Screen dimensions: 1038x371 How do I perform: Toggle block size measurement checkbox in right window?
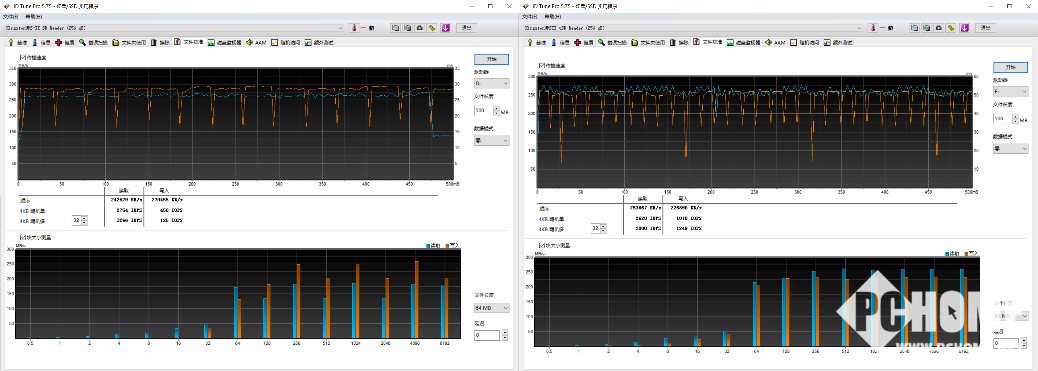coord(542,245)
